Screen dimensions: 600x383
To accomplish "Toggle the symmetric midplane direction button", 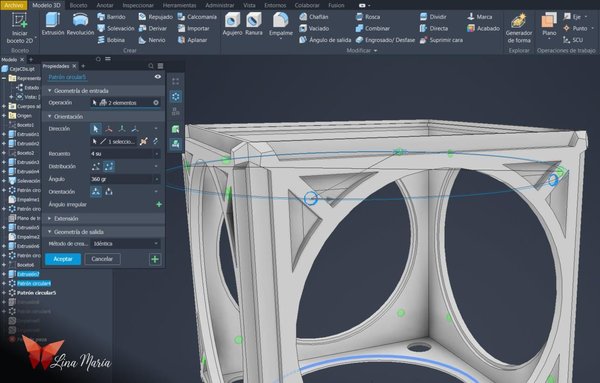I will click(x=143, y=142).
